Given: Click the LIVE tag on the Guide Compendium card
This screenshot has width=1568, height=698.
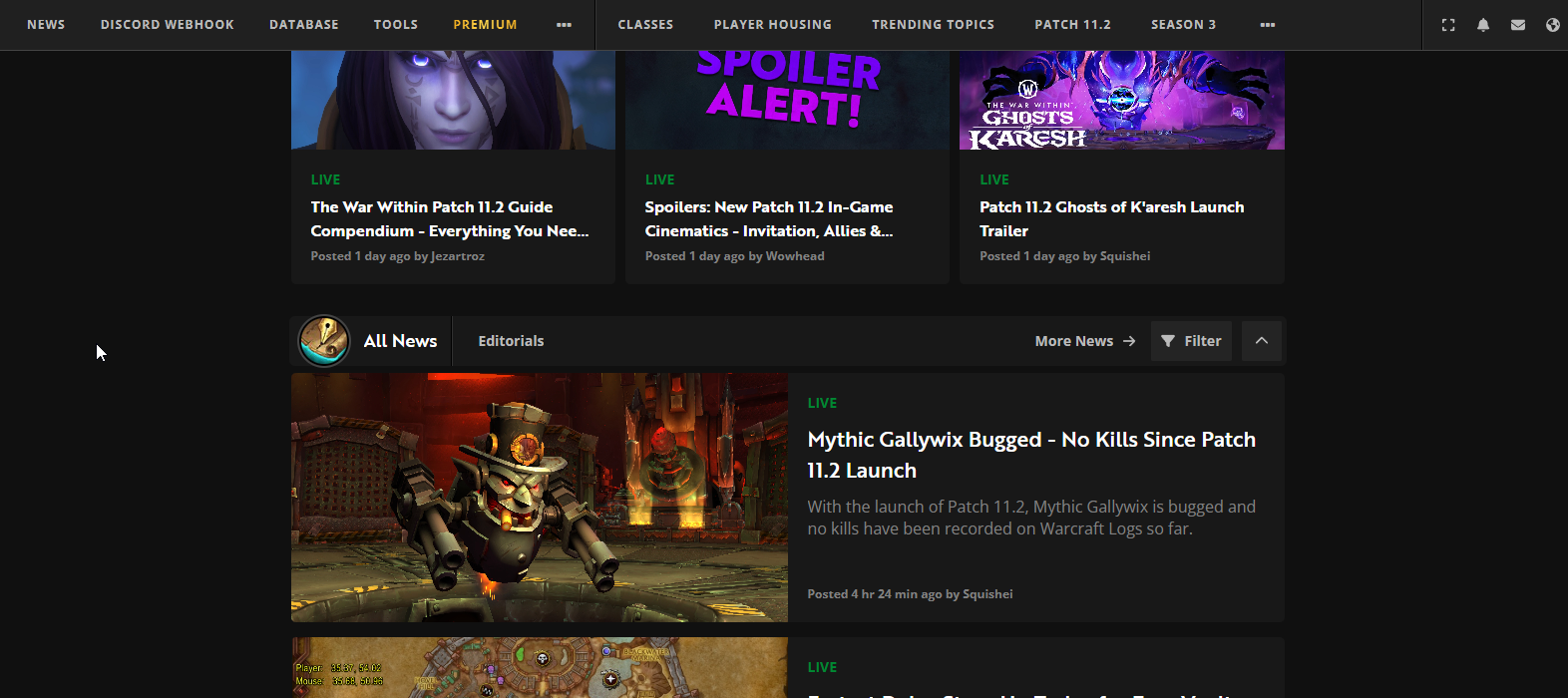Looking at the screenshot, I should pyautogui.click(x=325, y=179).
